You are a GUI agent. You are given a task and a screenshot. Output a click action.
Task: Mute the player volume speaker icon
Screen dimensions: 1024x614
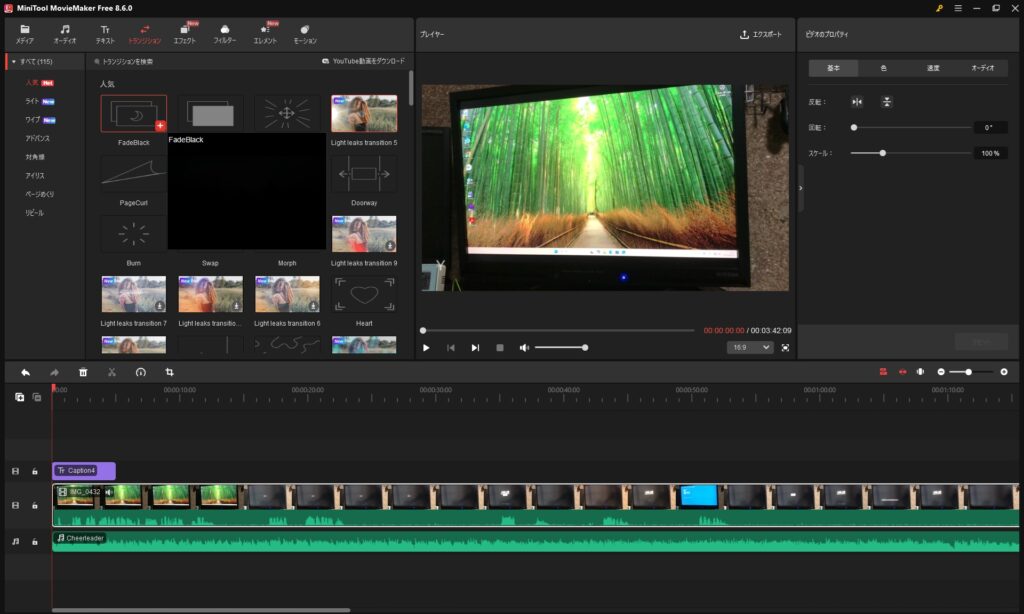(x=524, y=347)
